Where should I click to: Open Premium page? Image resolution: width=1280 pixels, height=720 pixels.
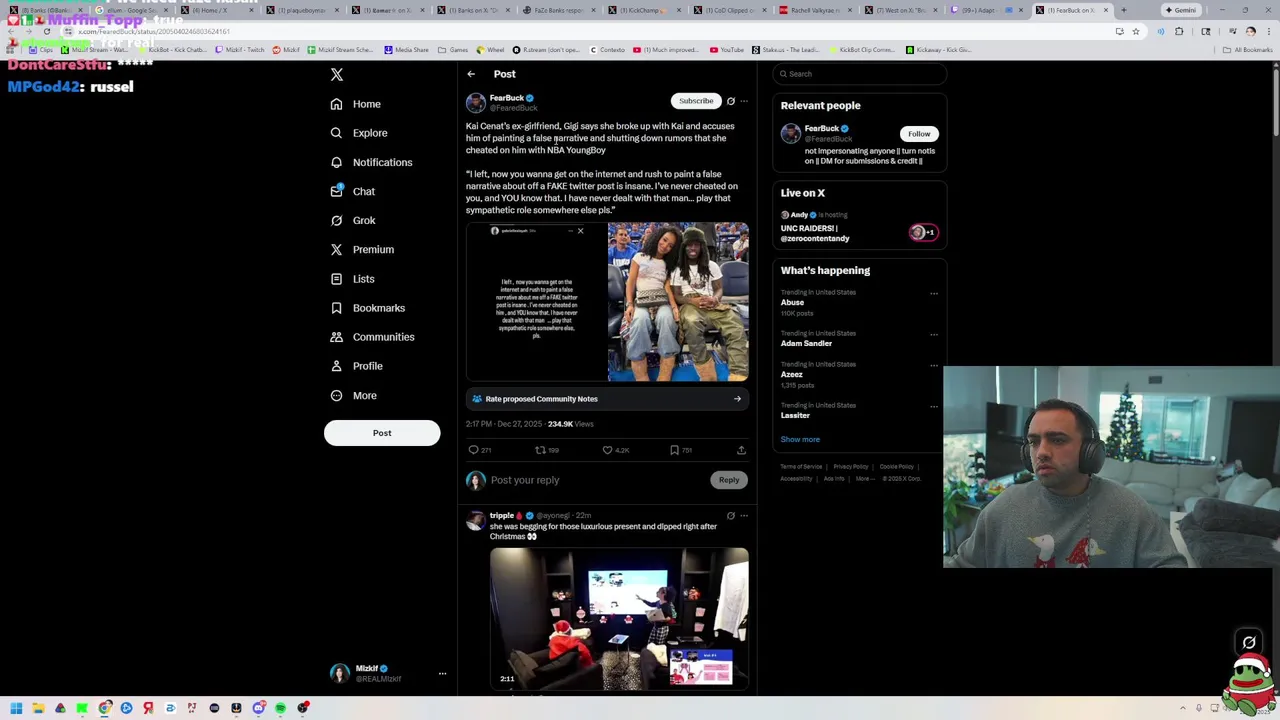[x=362, y=249]
